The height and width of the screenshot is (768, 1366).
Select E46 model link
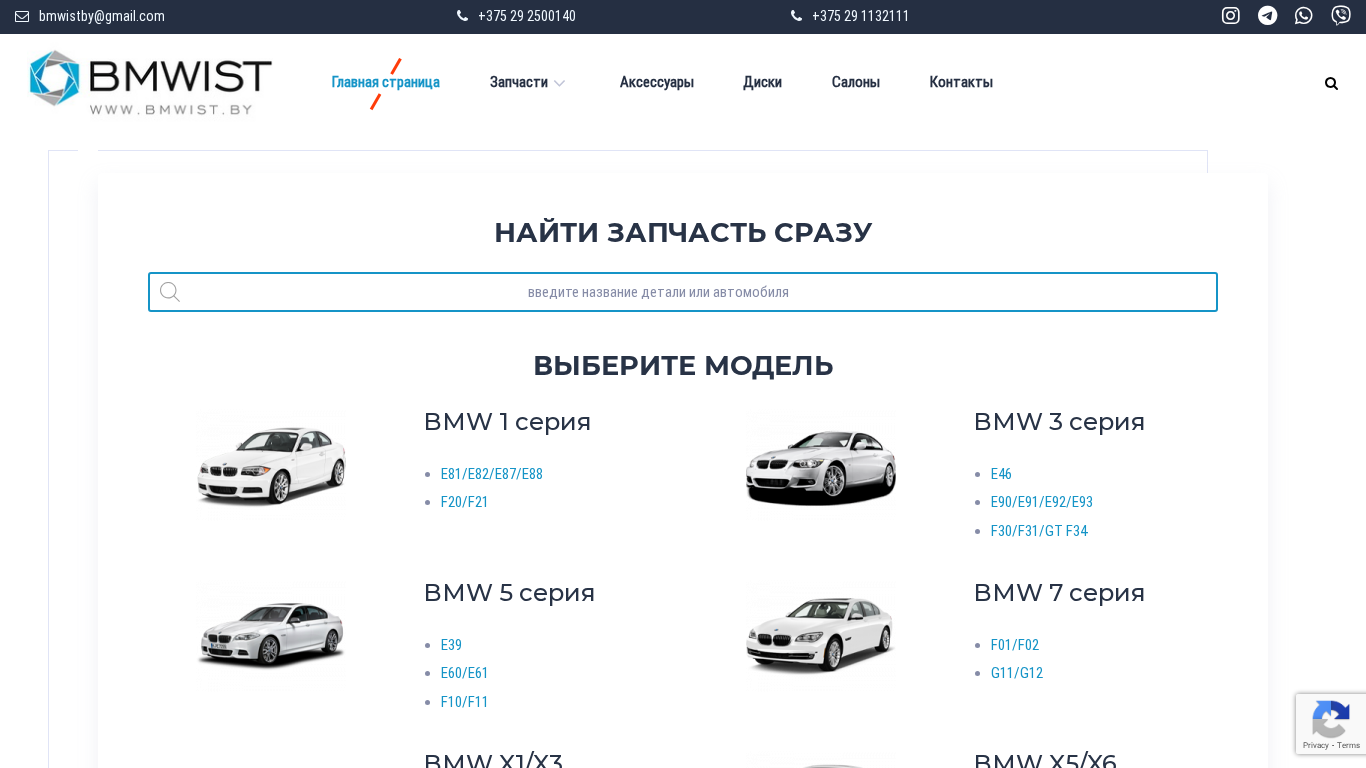(1001, 474)
